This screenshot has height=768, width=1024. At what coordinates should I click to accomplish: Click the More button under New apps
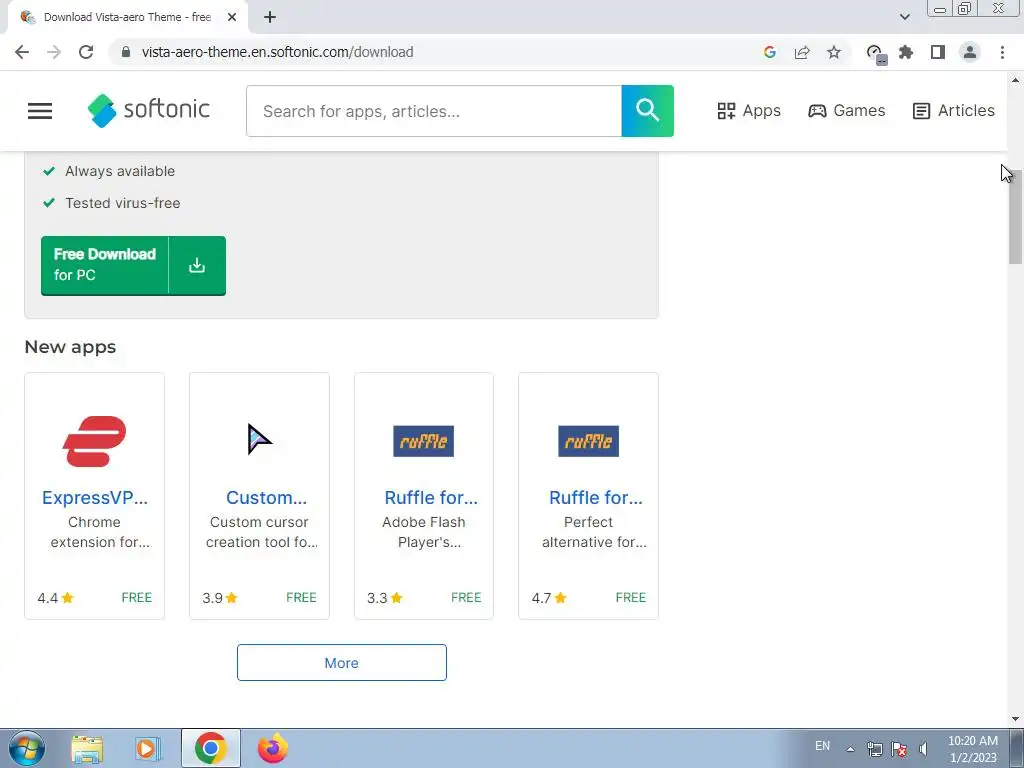point(342,663)
